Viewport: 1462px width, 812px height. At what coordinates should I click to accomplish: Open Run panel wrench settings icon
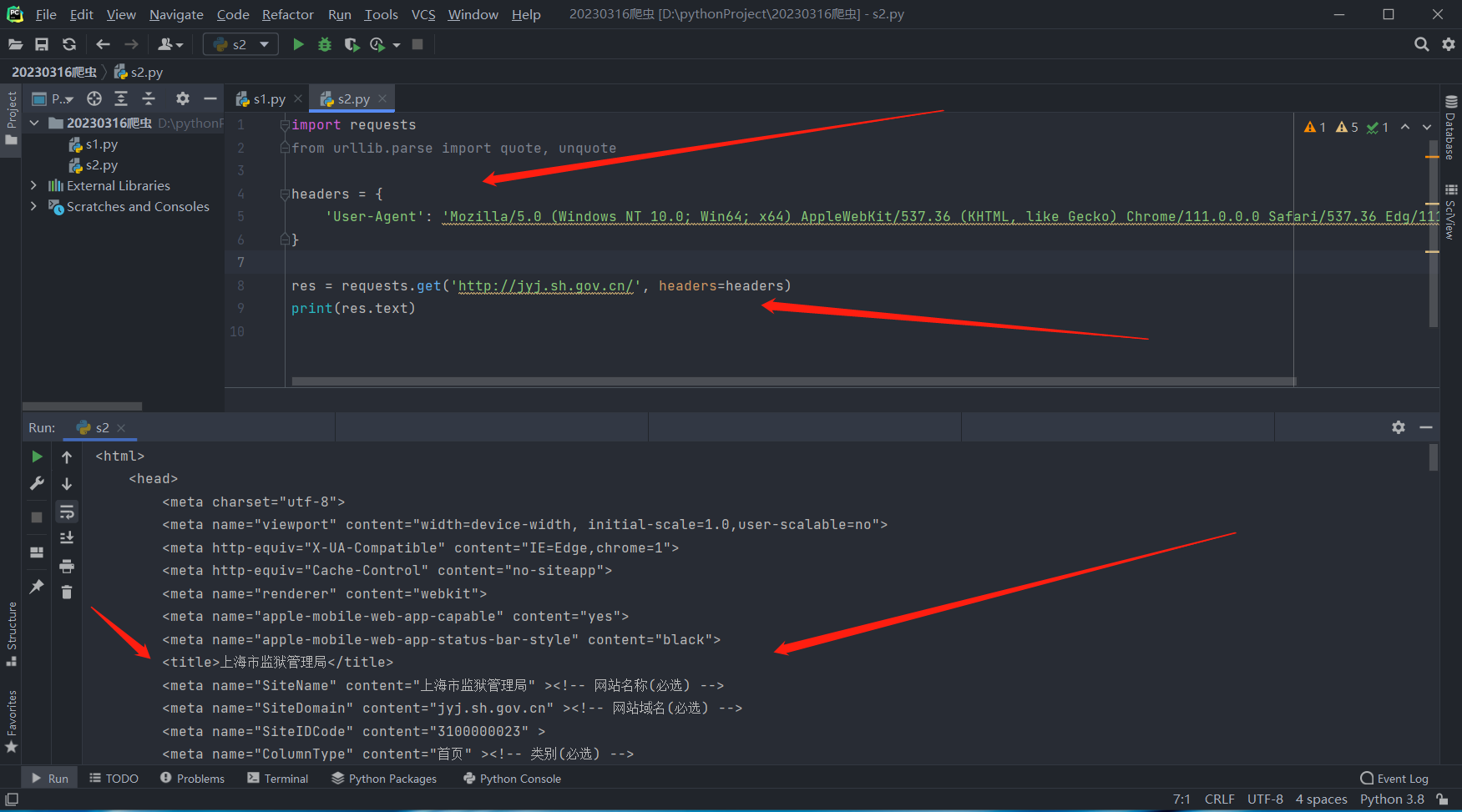[x=37, y=483]
